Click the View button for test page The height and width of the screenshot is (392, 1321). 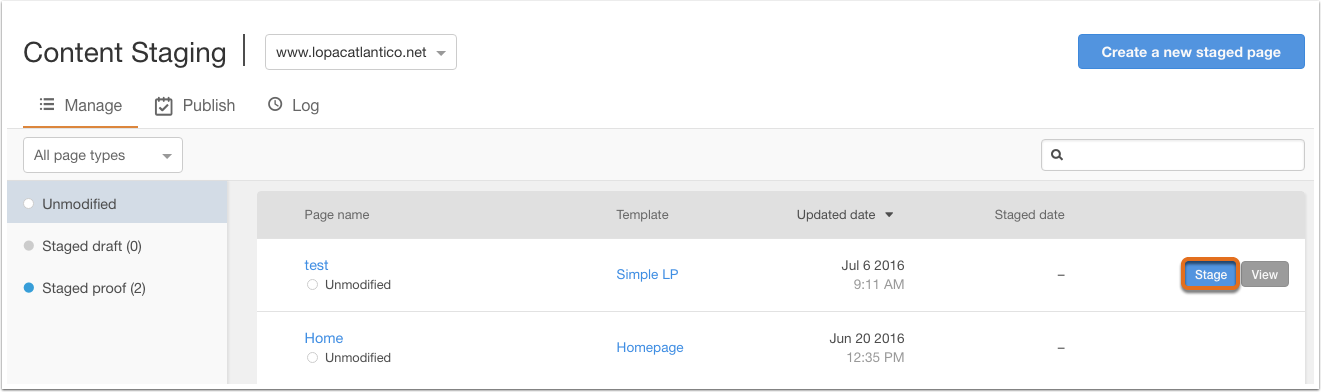click(1265, 274)
